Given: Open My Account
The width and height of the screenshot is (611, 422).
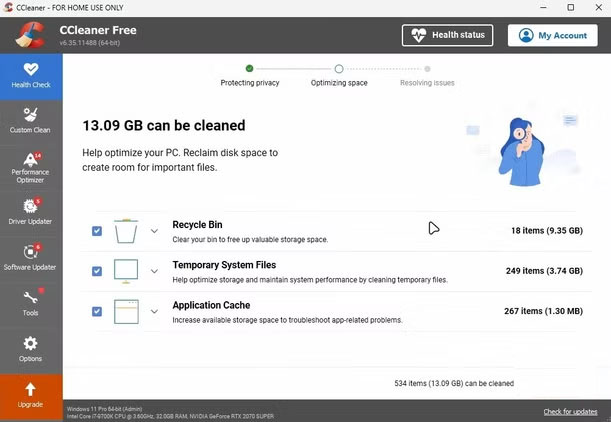Looking at the screenshot, I should pyautogui.click(x=553, y=35).
